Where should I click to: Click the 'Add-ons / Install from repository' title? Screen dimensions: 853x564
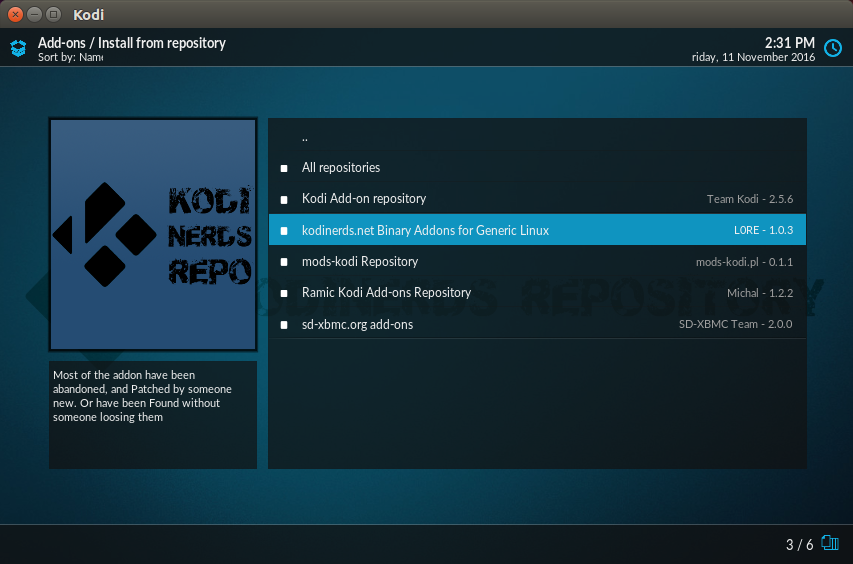click(x=132, y=43)
